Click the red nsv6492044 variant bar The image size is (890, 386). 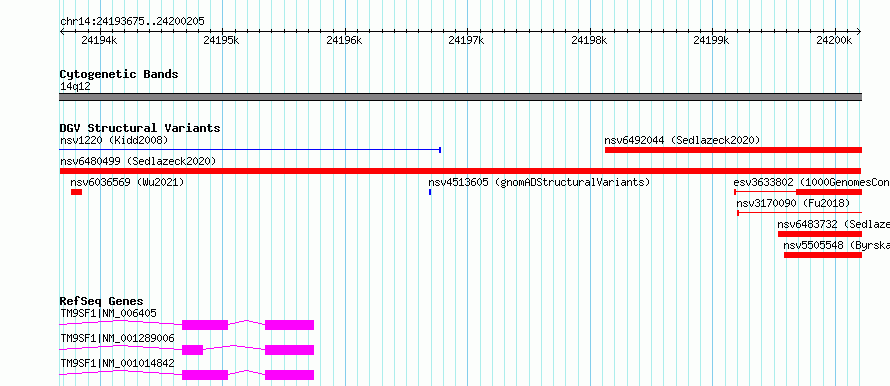(x=733, y=150)
